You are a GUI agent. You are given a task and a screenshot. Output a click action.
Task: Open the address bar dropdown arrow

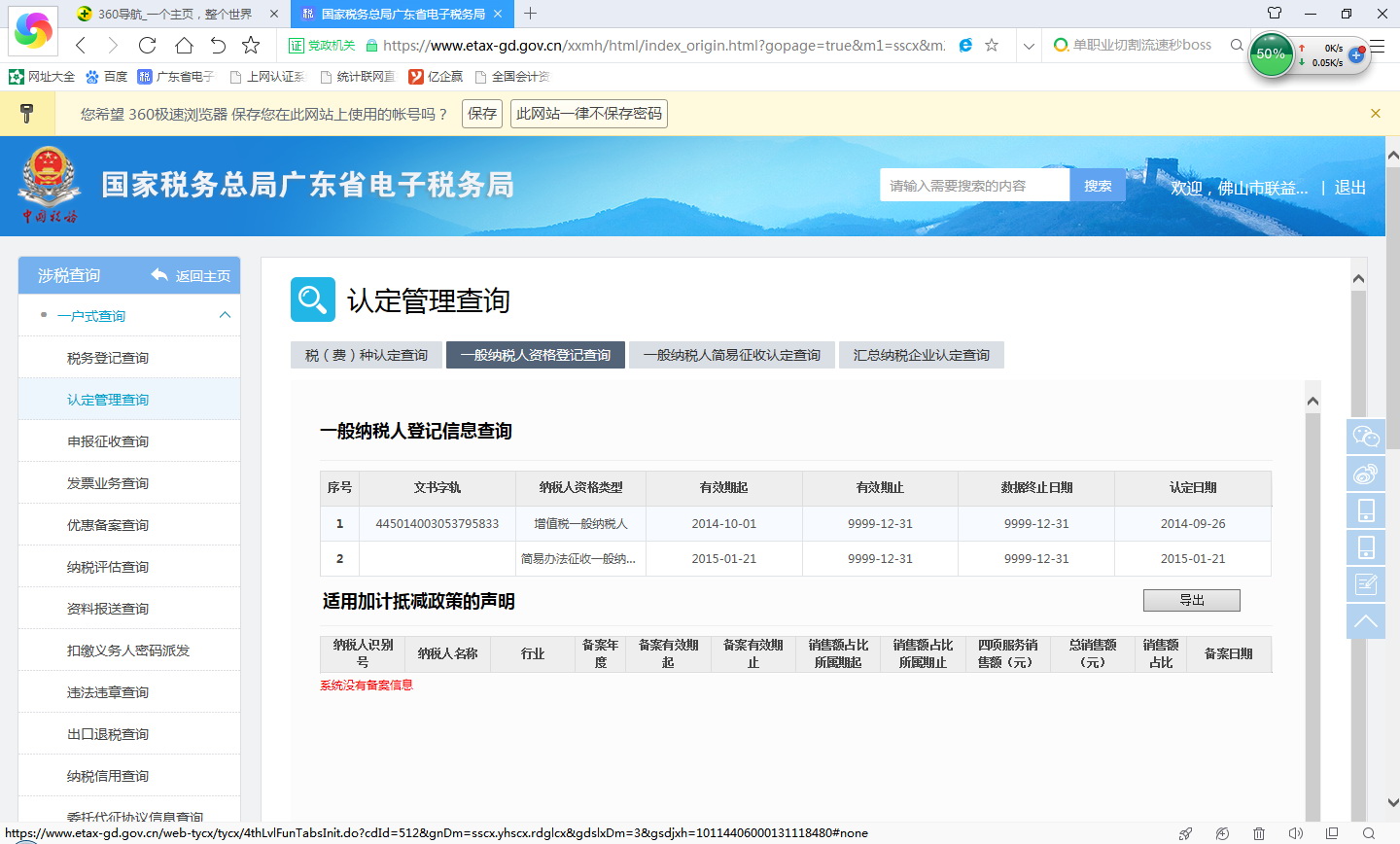(1029, 46)
